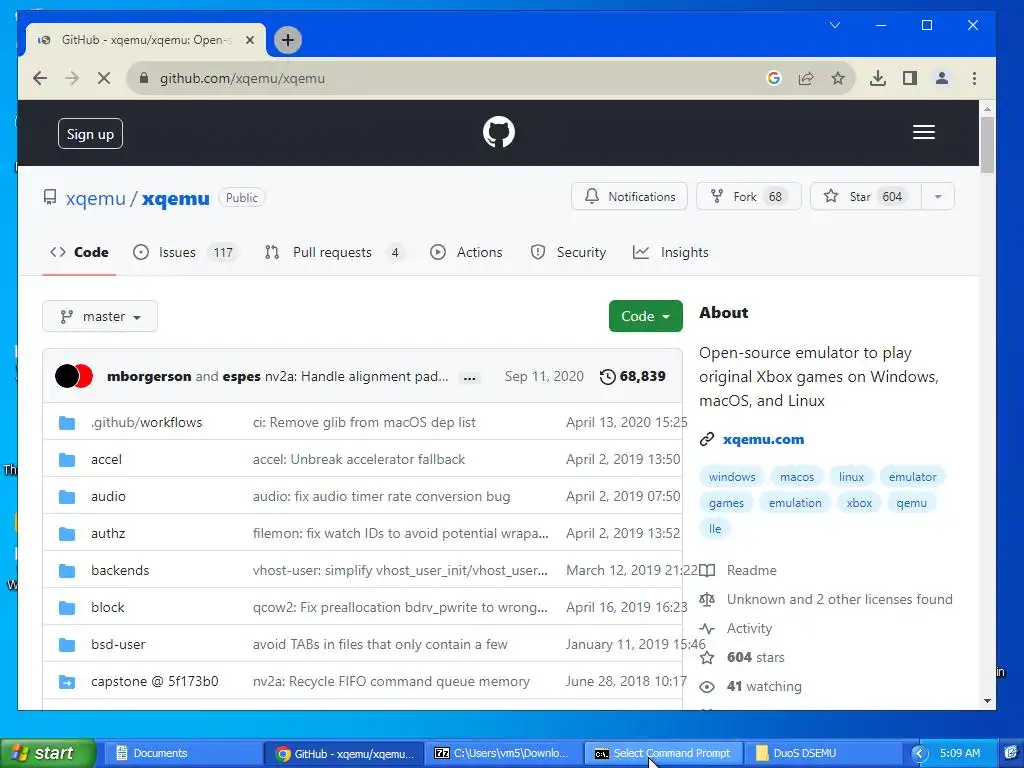Open the Readme link
Screen dimensions: 1024x768
point(751,570)
